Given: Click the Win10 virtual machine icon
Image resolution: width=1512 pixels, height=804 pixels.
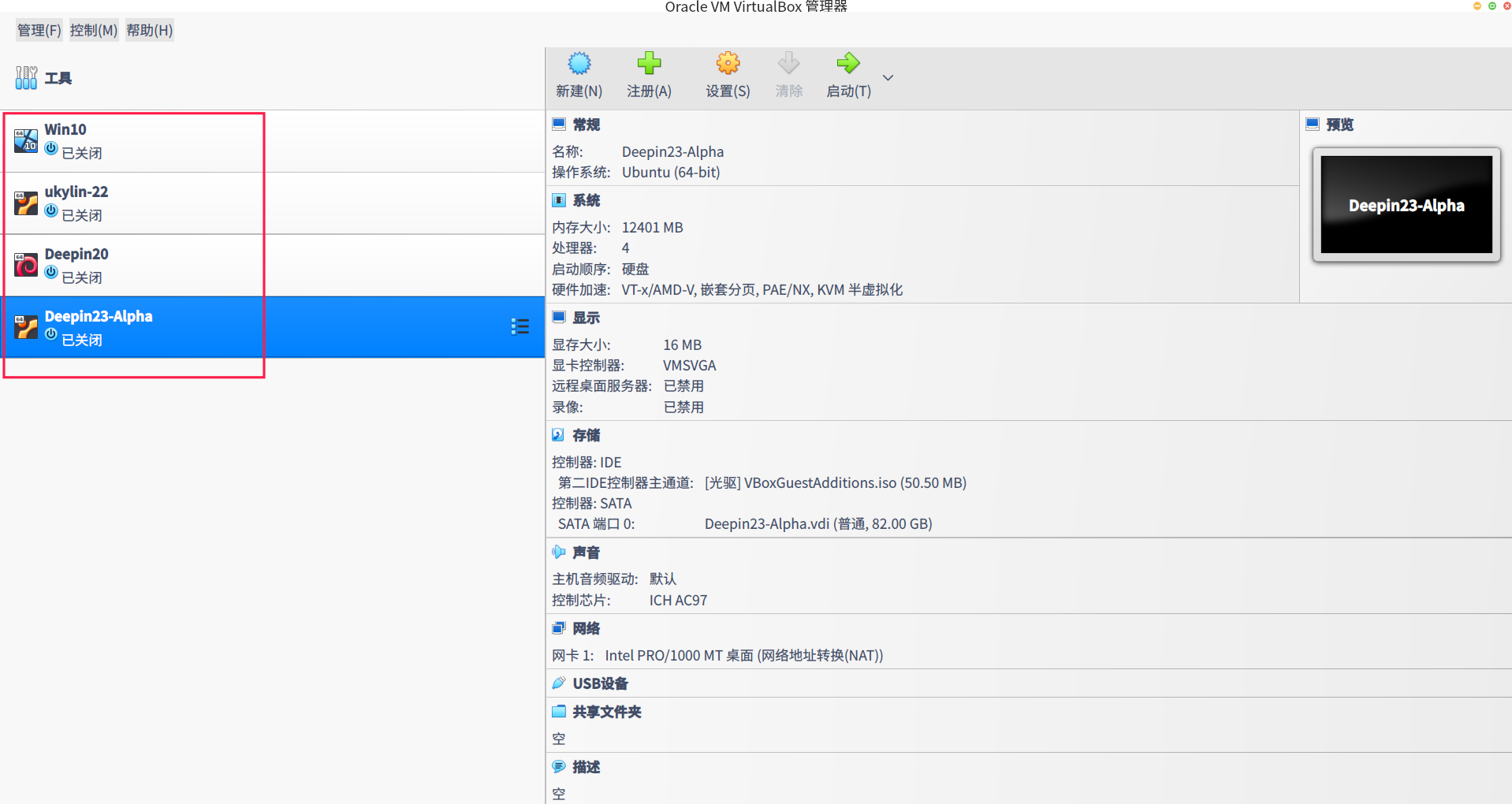Looking at the screenshot, I should point(26,140).
